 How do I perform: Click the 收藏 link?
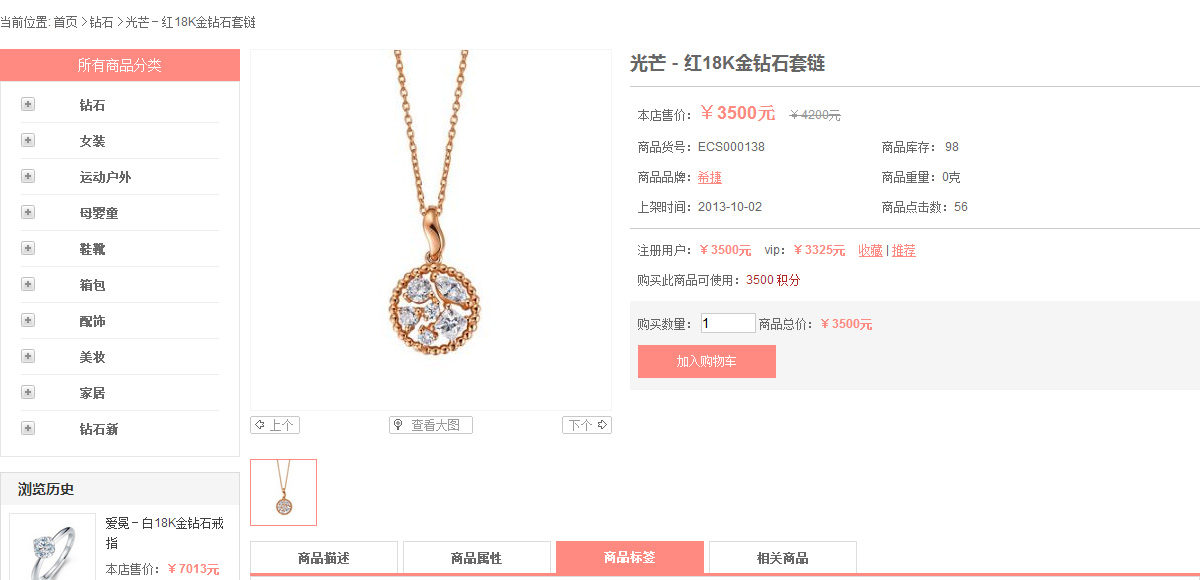coord(870,250)
